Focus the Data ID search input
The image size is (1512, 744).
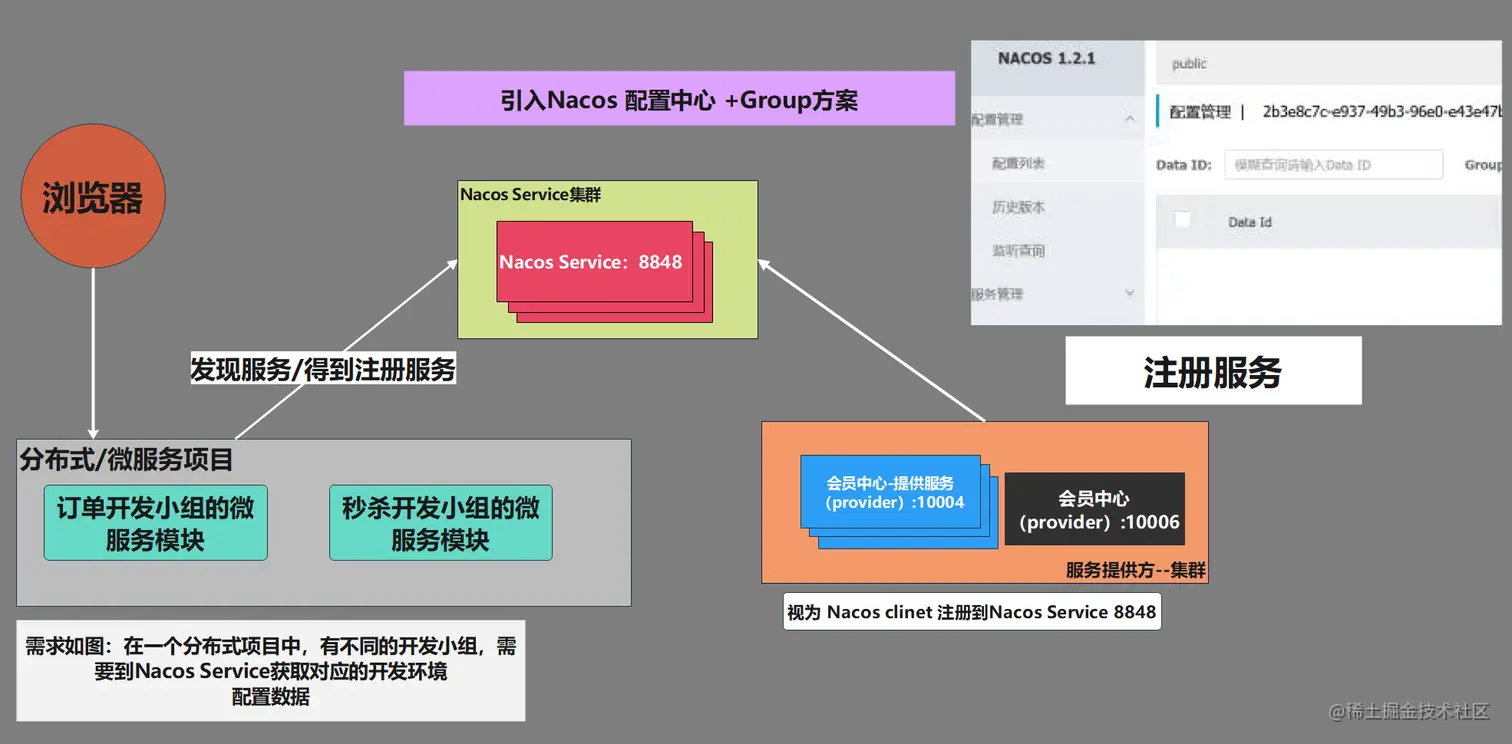(x=1333, y=165)
